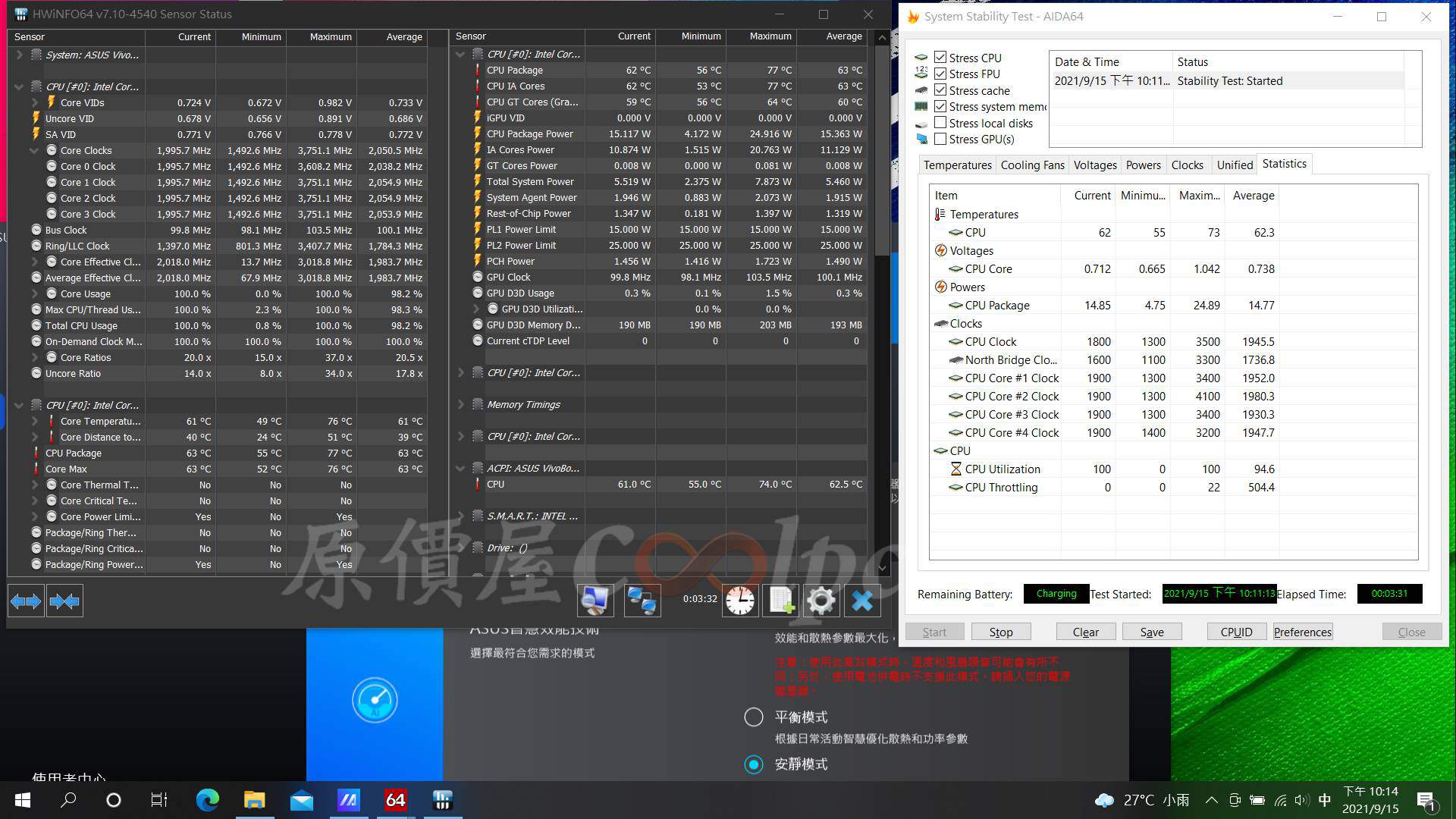Click AIDA64 flame icon in title bar
The width and height of the screenshot is (1456, 819).
[x=913, y=17]
